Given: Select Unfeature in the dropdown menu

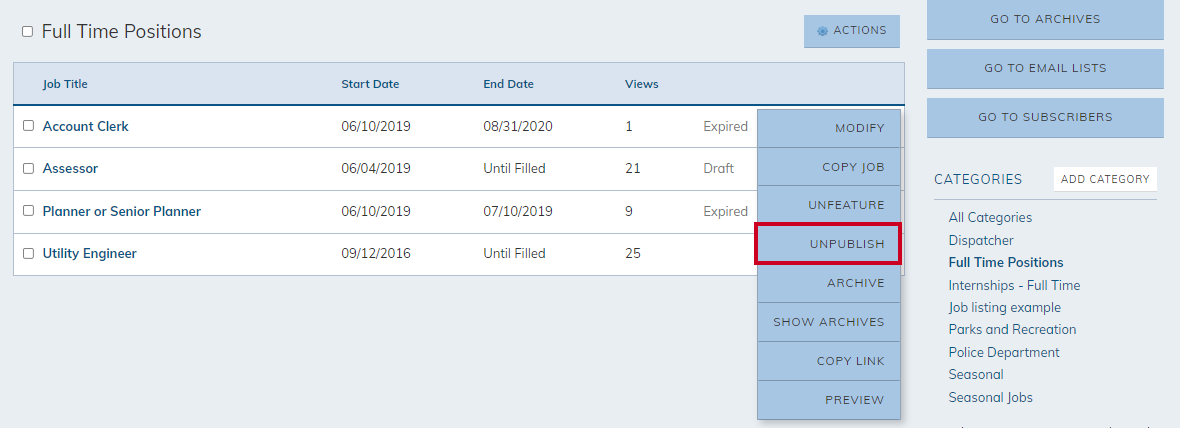Looking at the screenshot, I should click(829, 205).
